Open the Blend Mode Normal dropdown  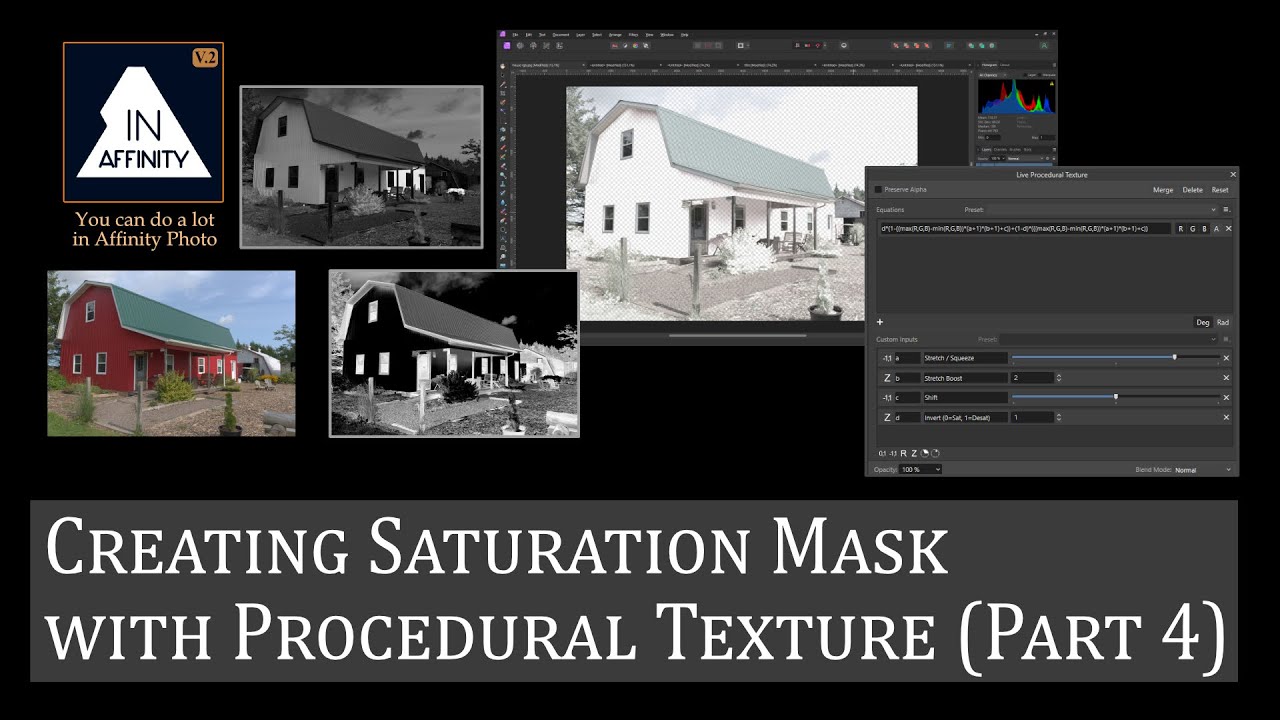pos(1203,470)
